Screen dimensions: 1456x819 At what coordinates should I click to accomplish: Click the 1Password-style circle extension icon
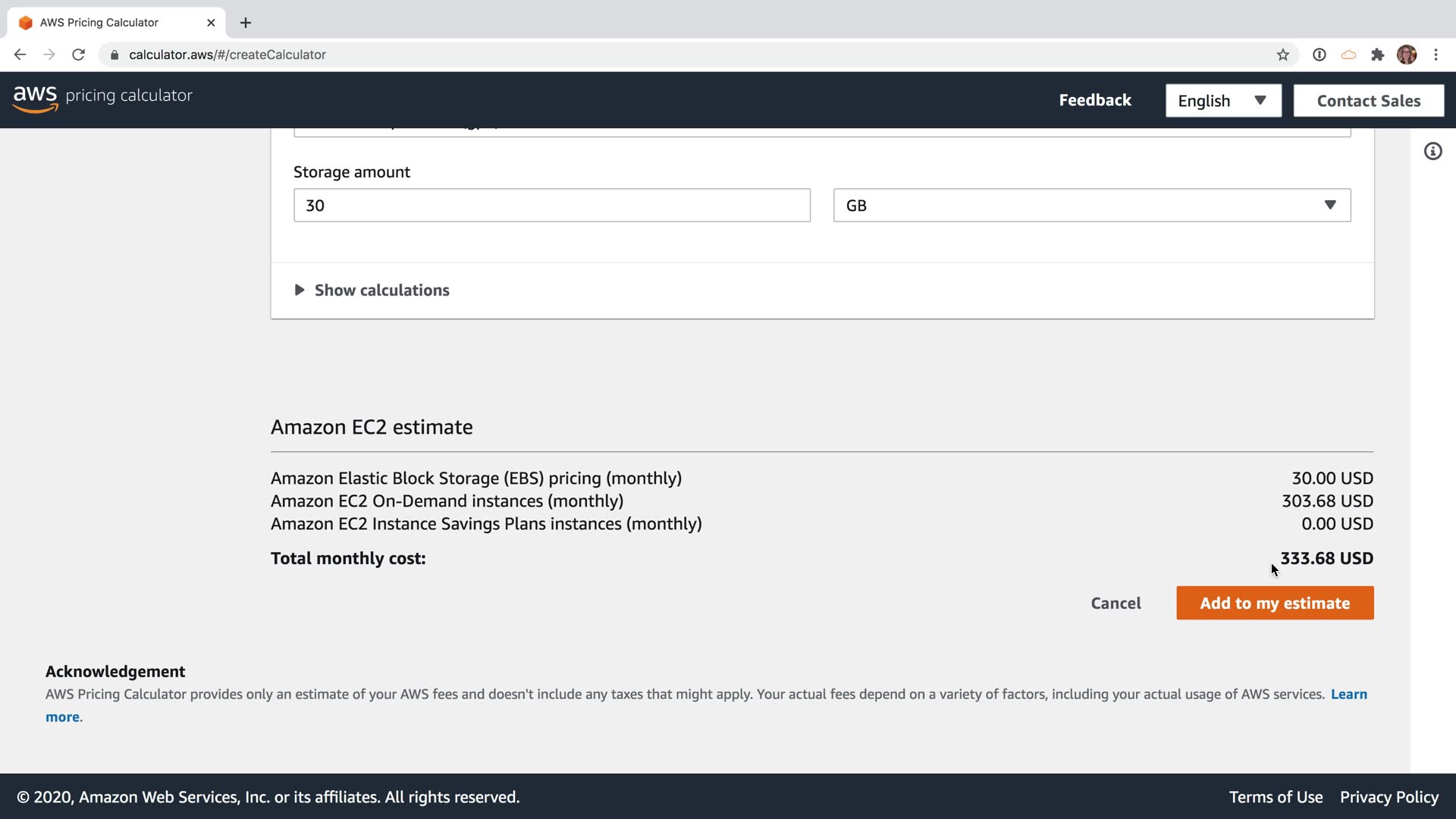click(x=1319, y=55)
